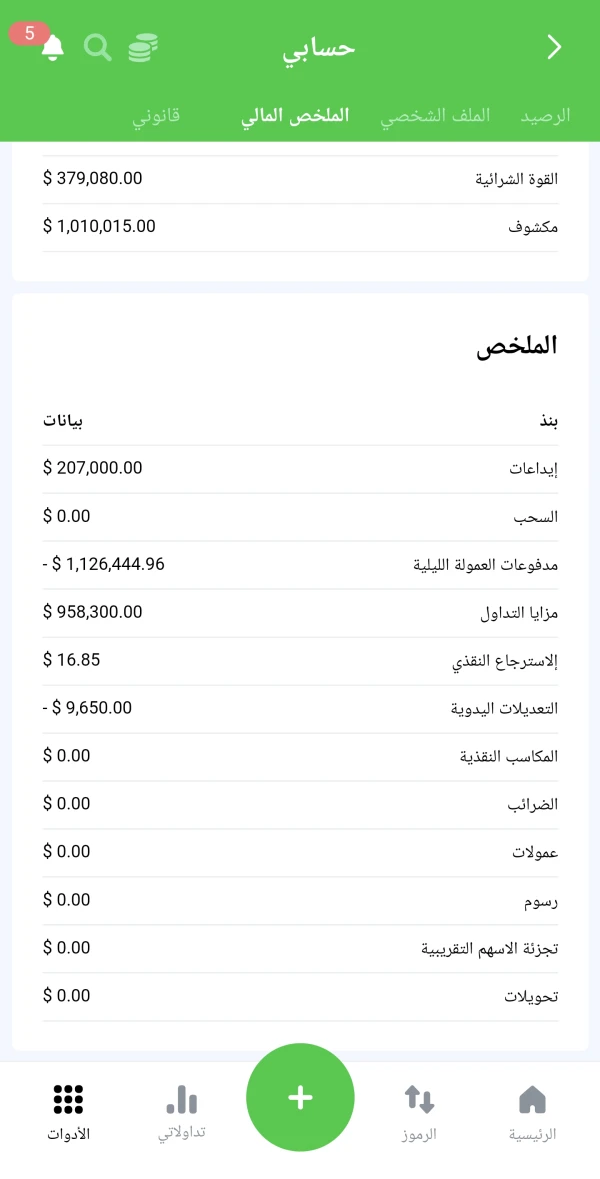Tap the search magnifier icon
This screenshot has width=600, height=1179.
tap(97, 47)
